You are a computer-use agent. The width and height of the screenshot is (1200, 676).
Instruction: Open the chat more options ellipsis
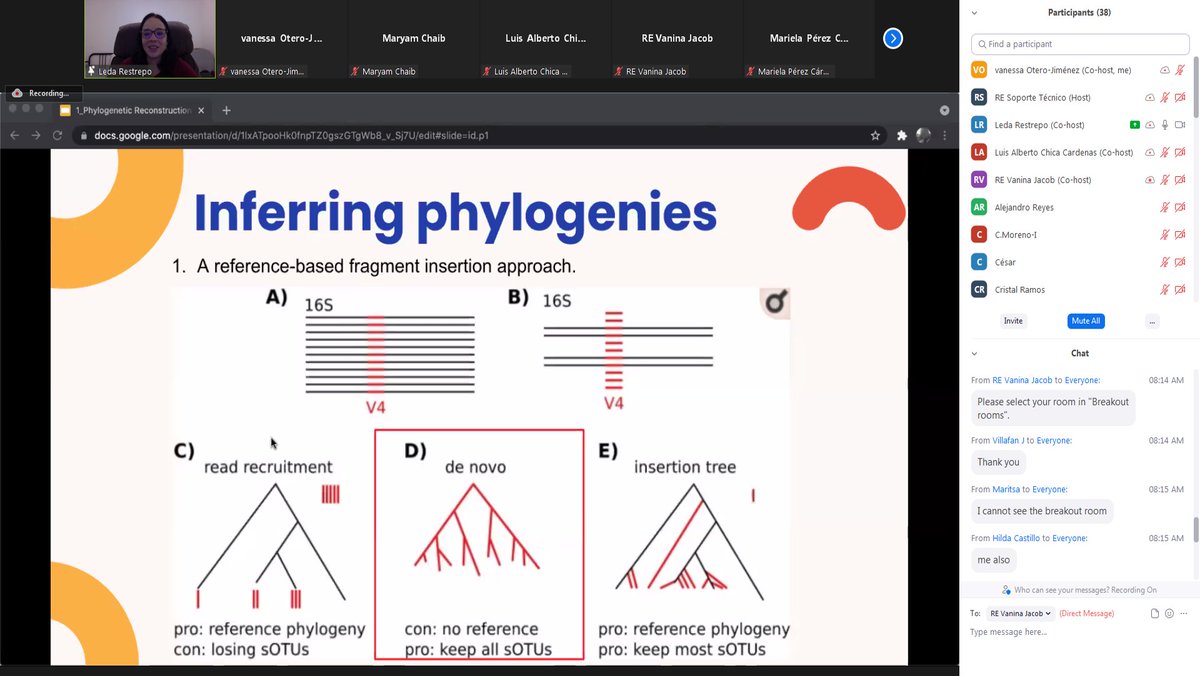click(x=1184, y=613)
